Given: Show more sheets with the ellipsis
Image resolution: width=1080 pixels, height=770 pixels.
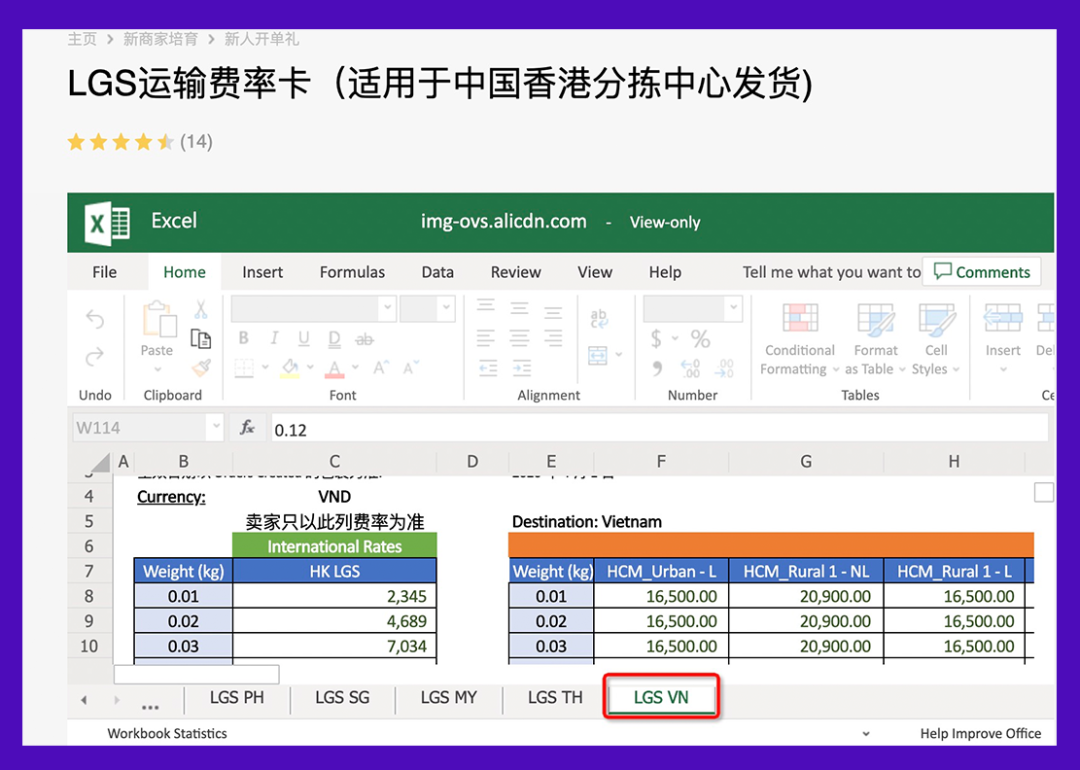Looking at the screenshot, I should coord(150,705).
